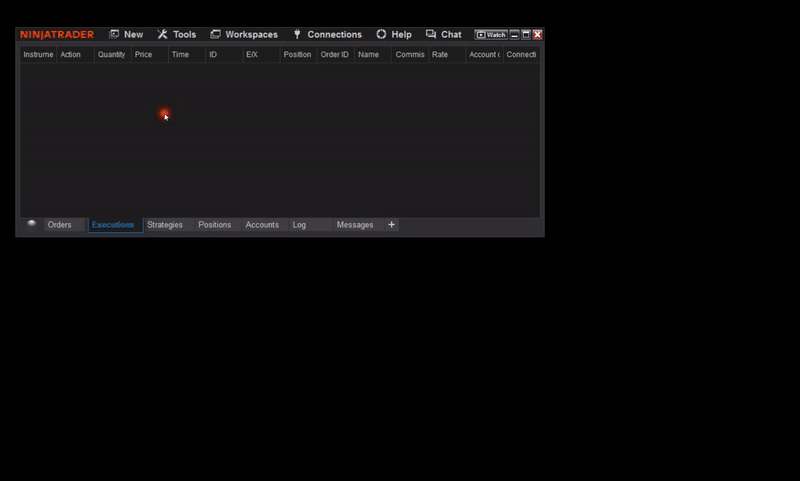This screenshot has width=800, height=481.
Task: View the Messages tab
Action: pos(355,225)
